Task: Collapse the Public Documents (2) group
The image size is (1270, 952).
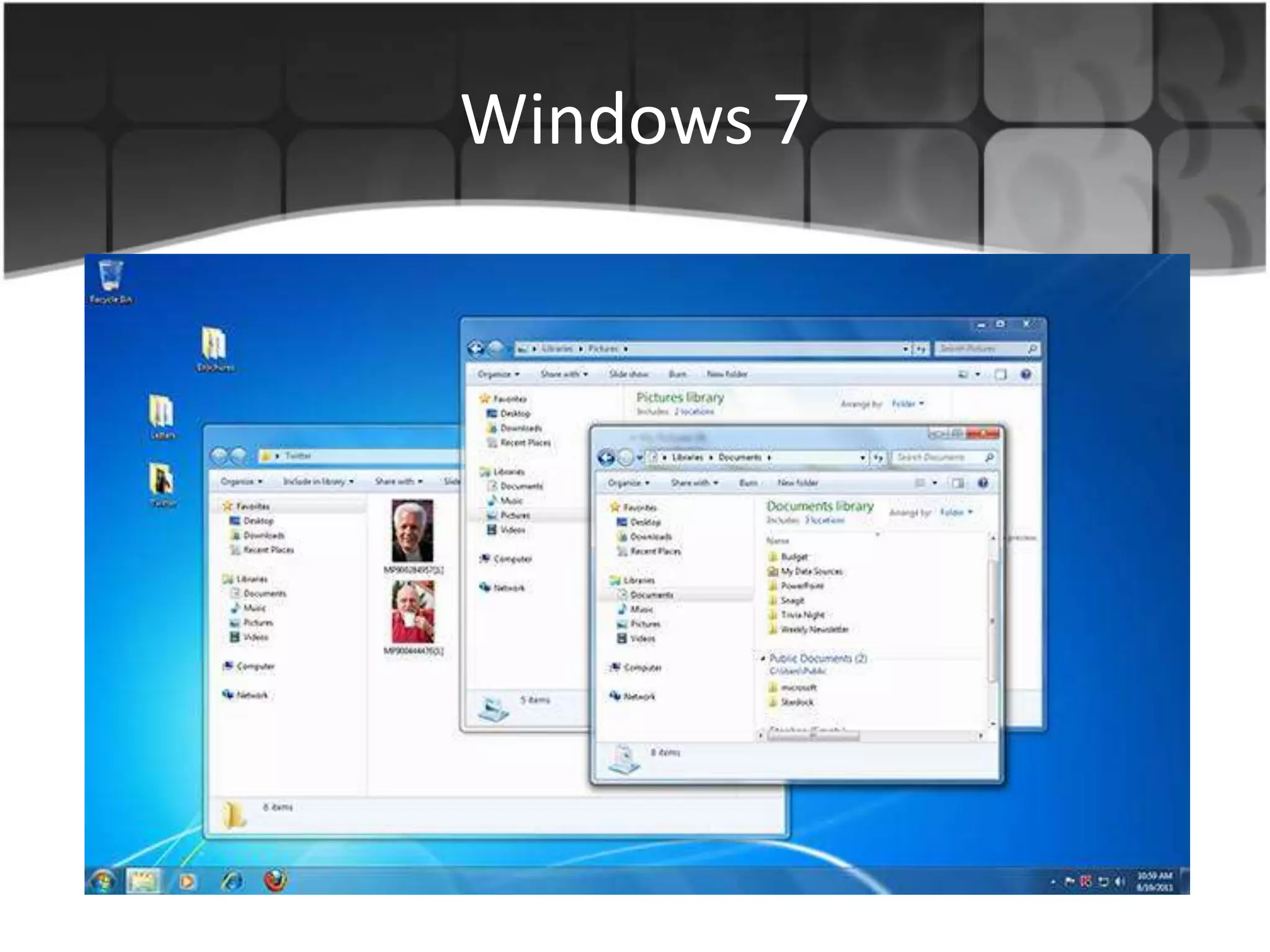Action: [763, 658]
